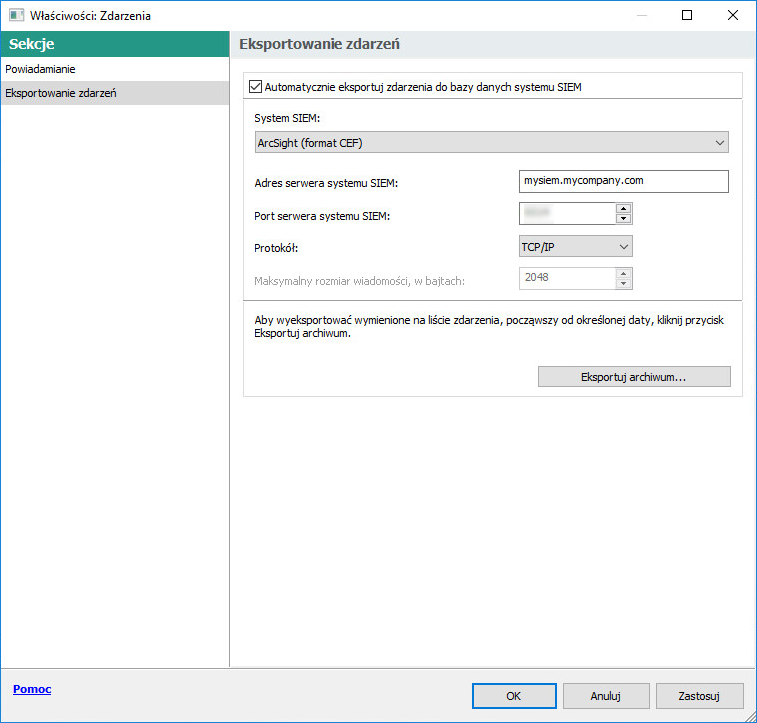The image size is (757, 723).
Task: Maximize the Właściwości: Zdarzenia window
Action: pos(687,16)
